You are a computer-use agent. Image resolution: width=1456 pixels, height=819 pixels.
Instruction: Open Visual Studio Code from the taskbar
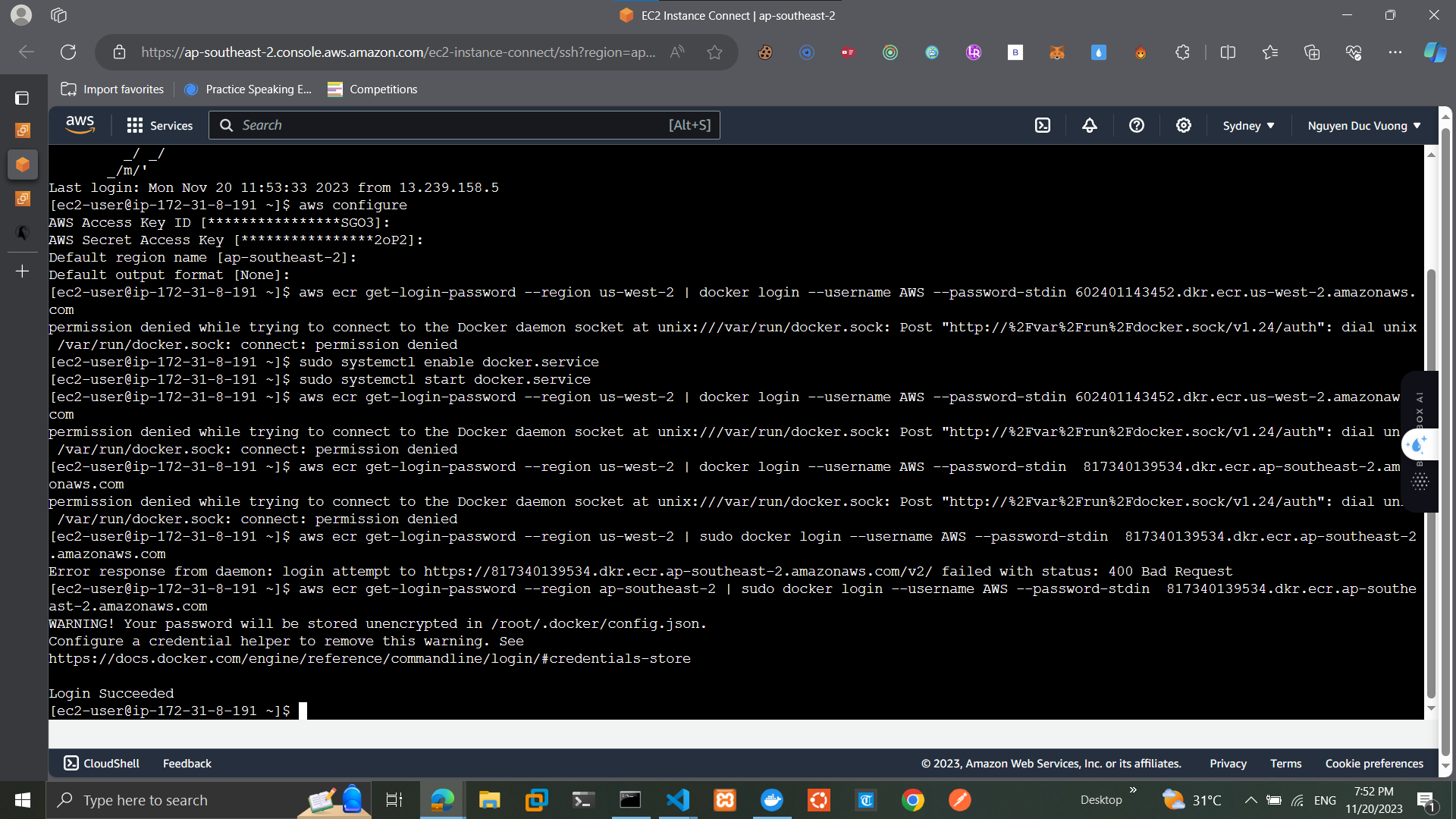coord(678,800)
